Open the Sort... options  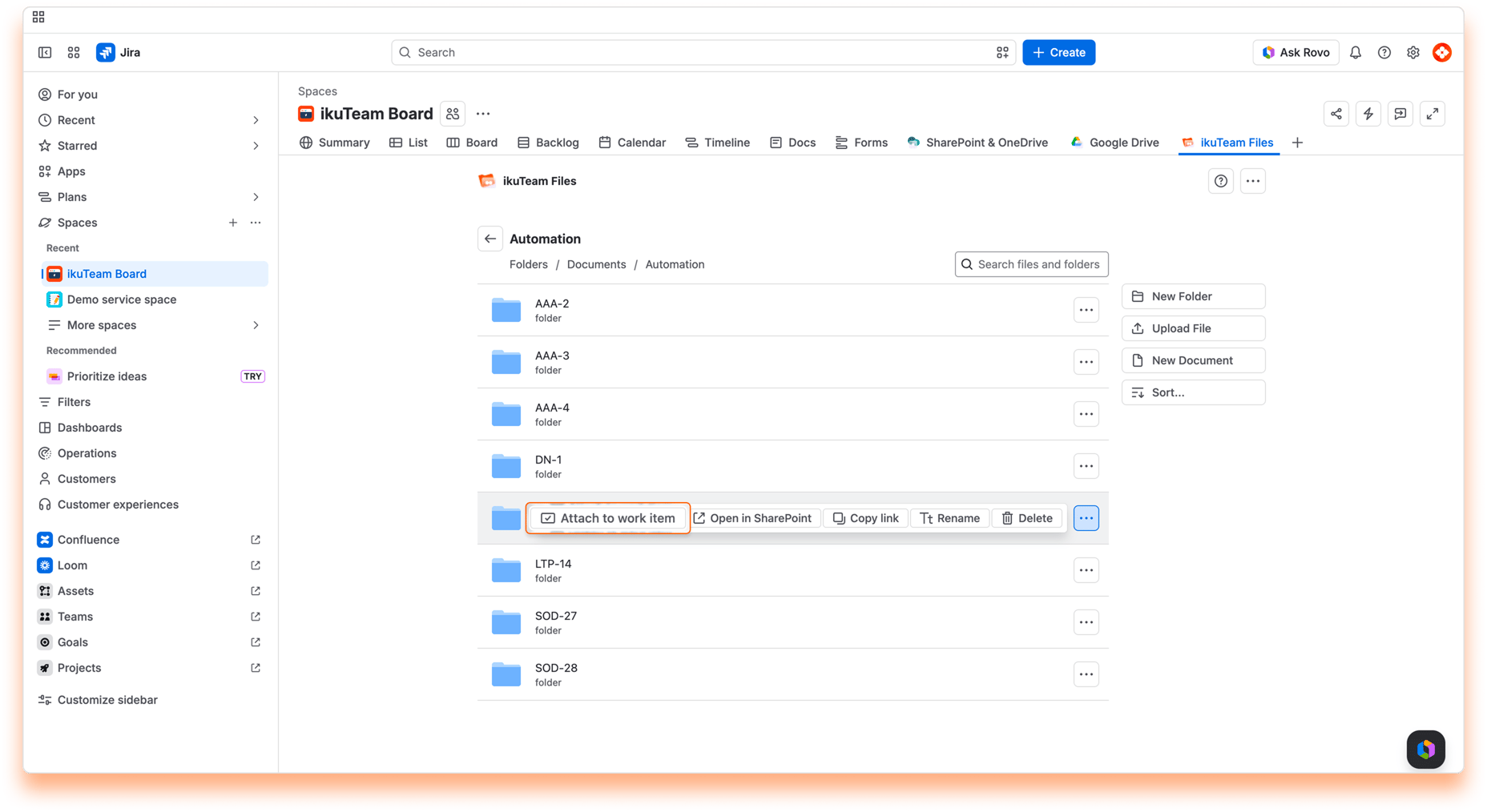(1193, 392)
